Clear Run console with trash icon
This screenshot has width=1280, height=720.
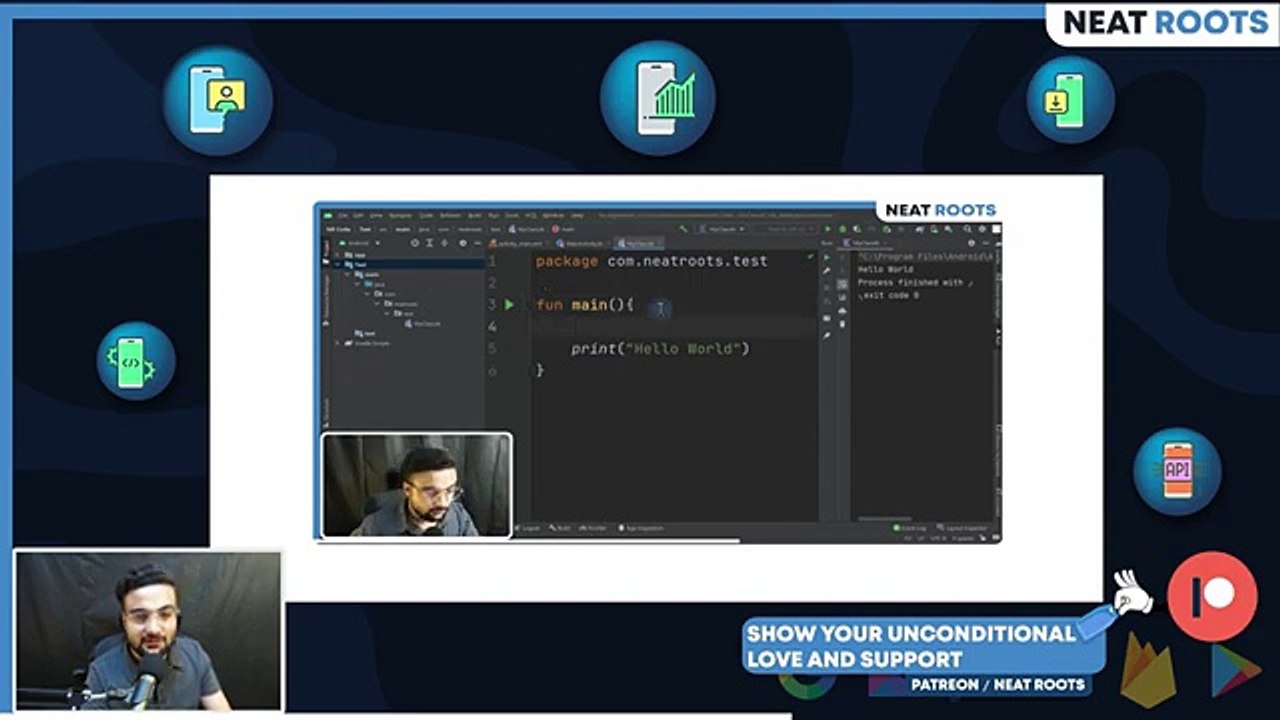click(842, 323)
